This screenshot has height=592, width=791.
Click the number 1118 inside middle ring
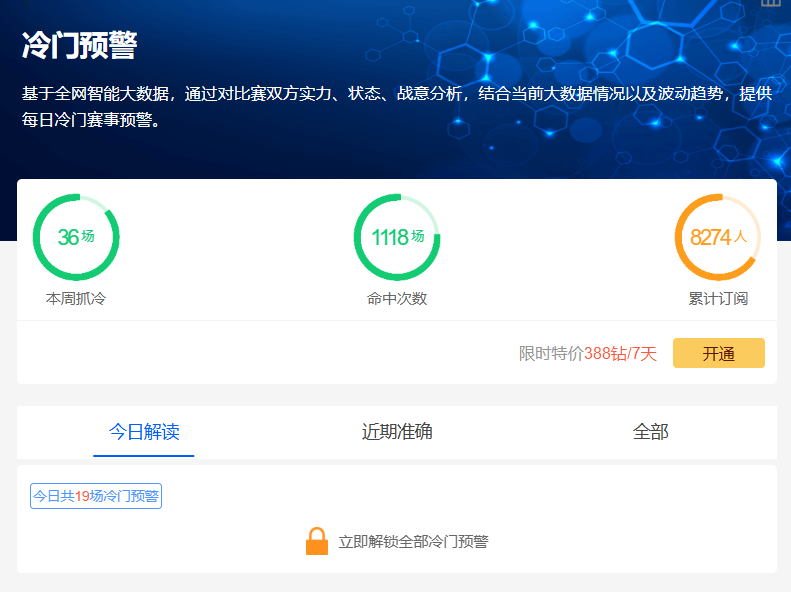[390, 237]
